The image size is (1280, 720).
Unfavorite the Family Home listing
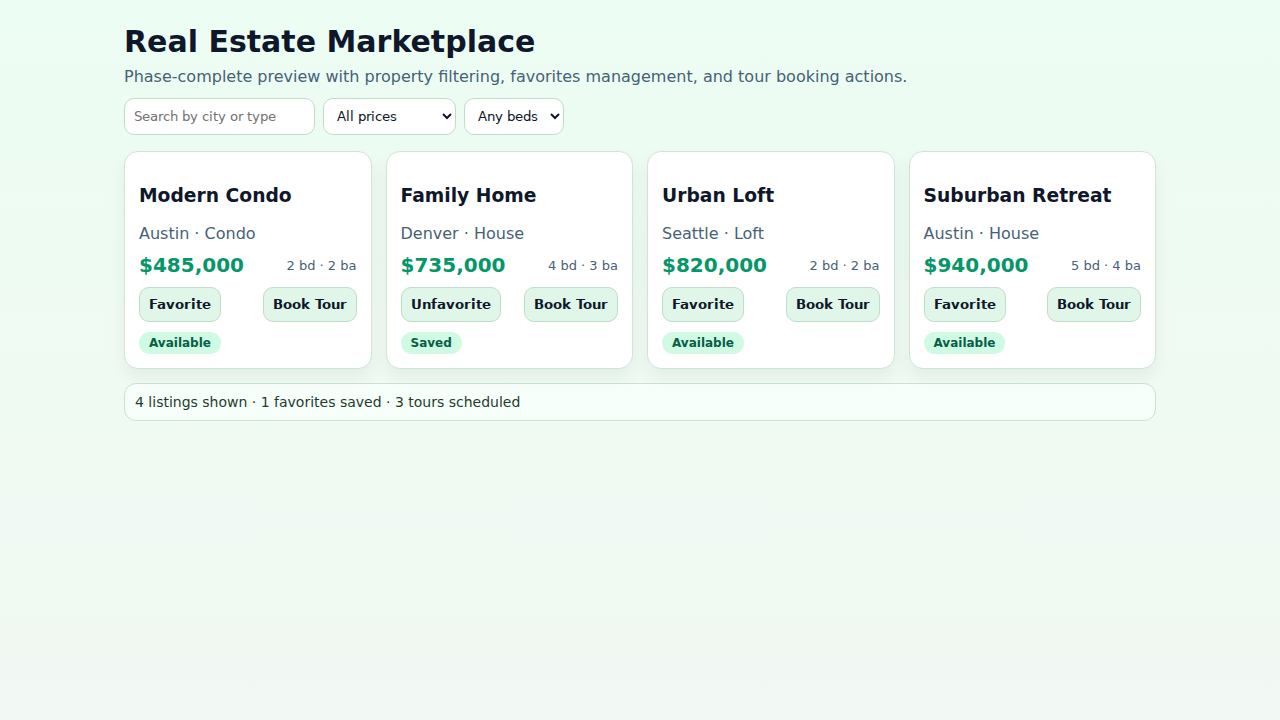[450, 304]
